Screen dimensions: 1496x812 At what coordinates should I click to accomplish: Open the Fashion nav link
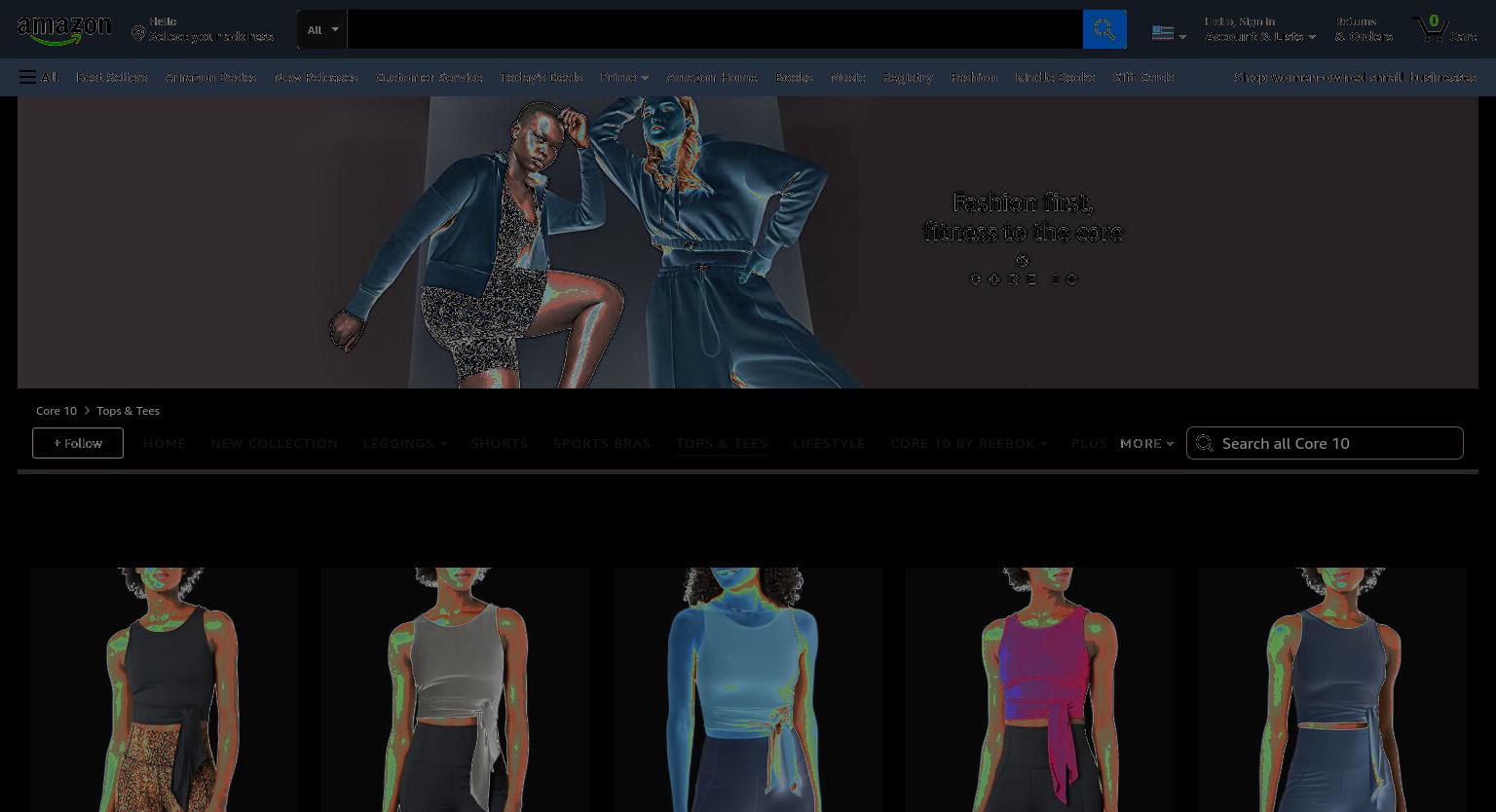pos(974,77)
